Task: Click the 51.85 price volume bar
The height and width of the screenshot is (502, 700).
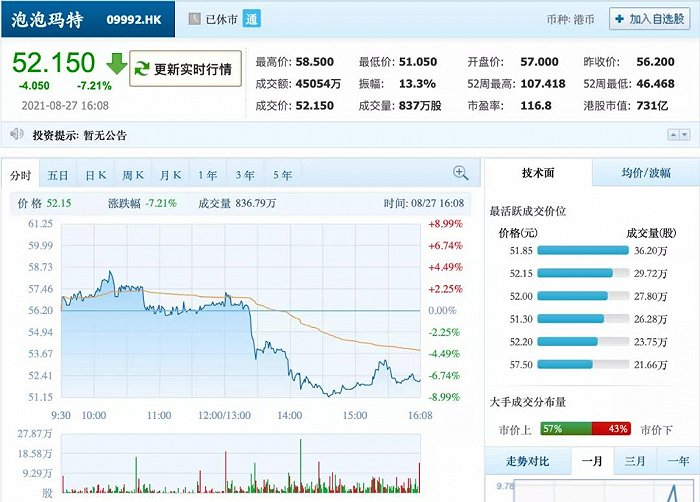Action: click(583, 251)
